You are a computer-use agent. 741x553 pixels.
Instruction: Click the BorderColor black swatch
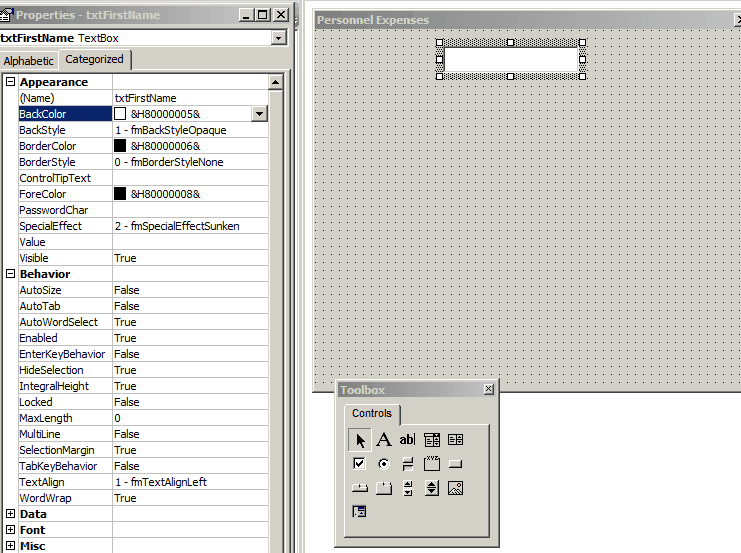(x=120, y=146)
